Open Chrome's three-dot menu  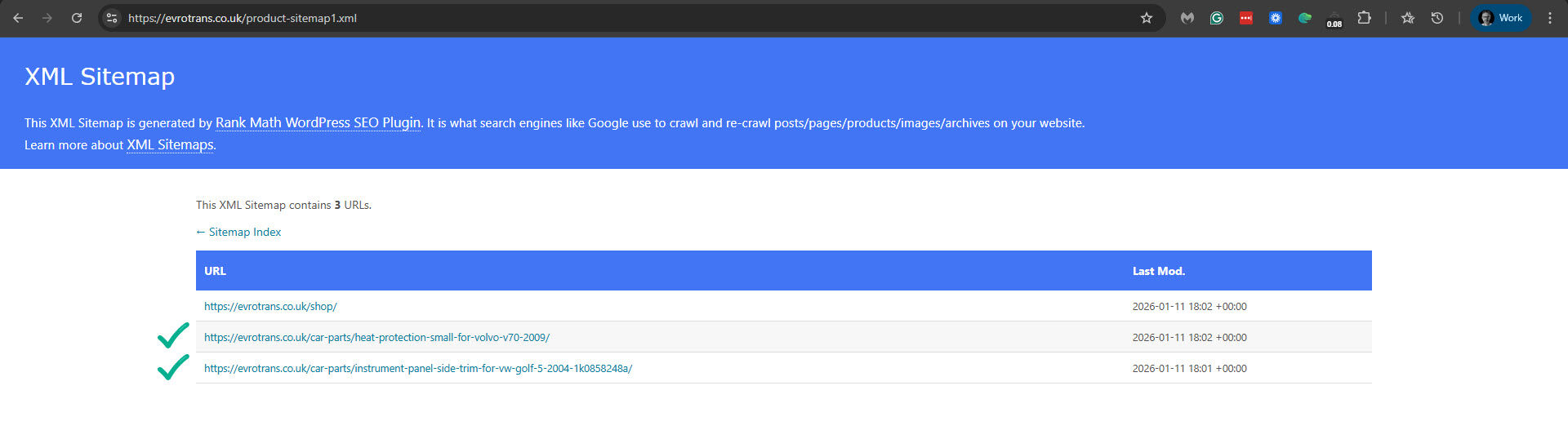point(1550,18)
